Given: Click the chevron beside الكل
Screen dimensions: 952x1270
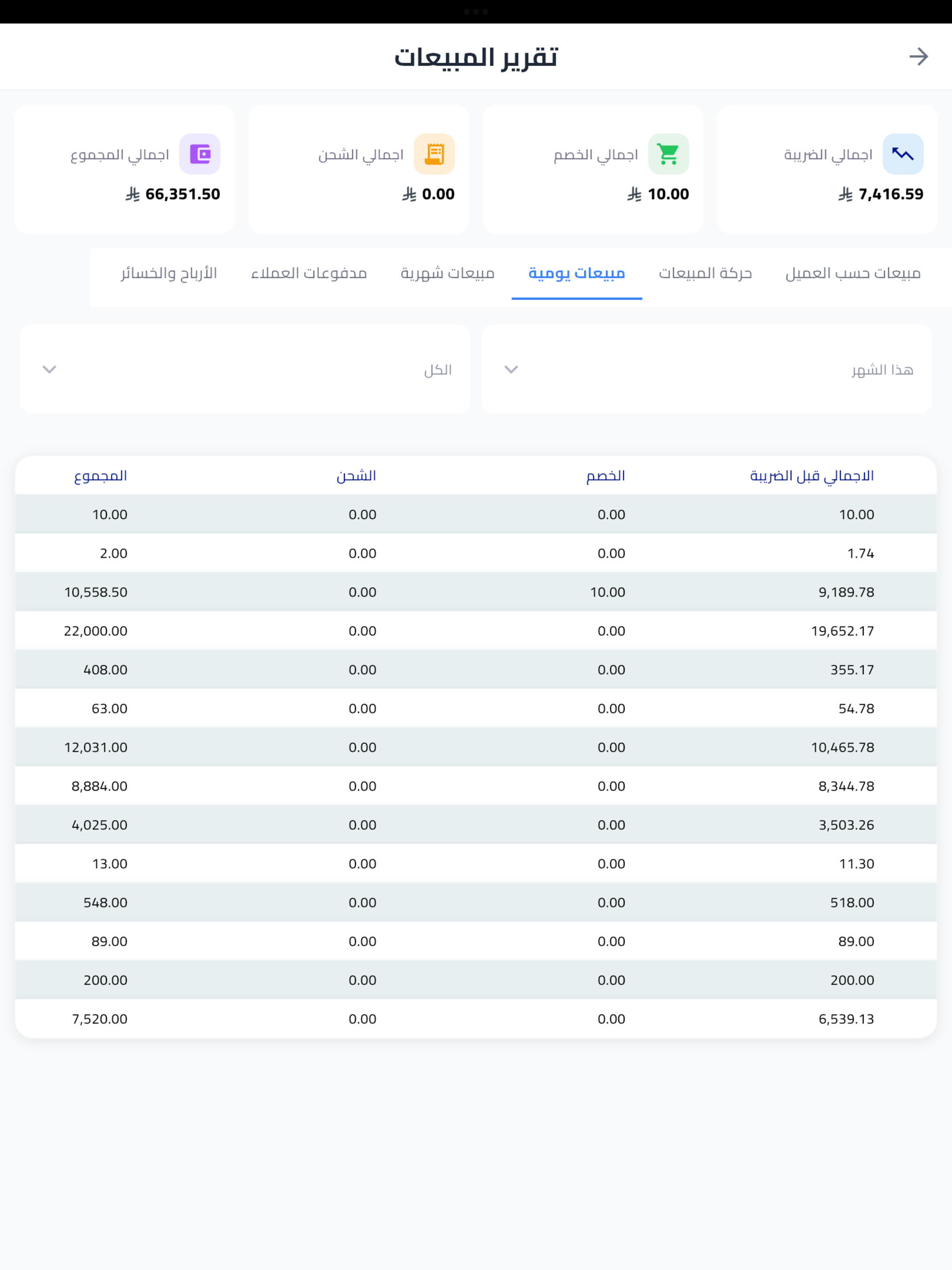Looking at the screenshot, I should click(49, 369).
